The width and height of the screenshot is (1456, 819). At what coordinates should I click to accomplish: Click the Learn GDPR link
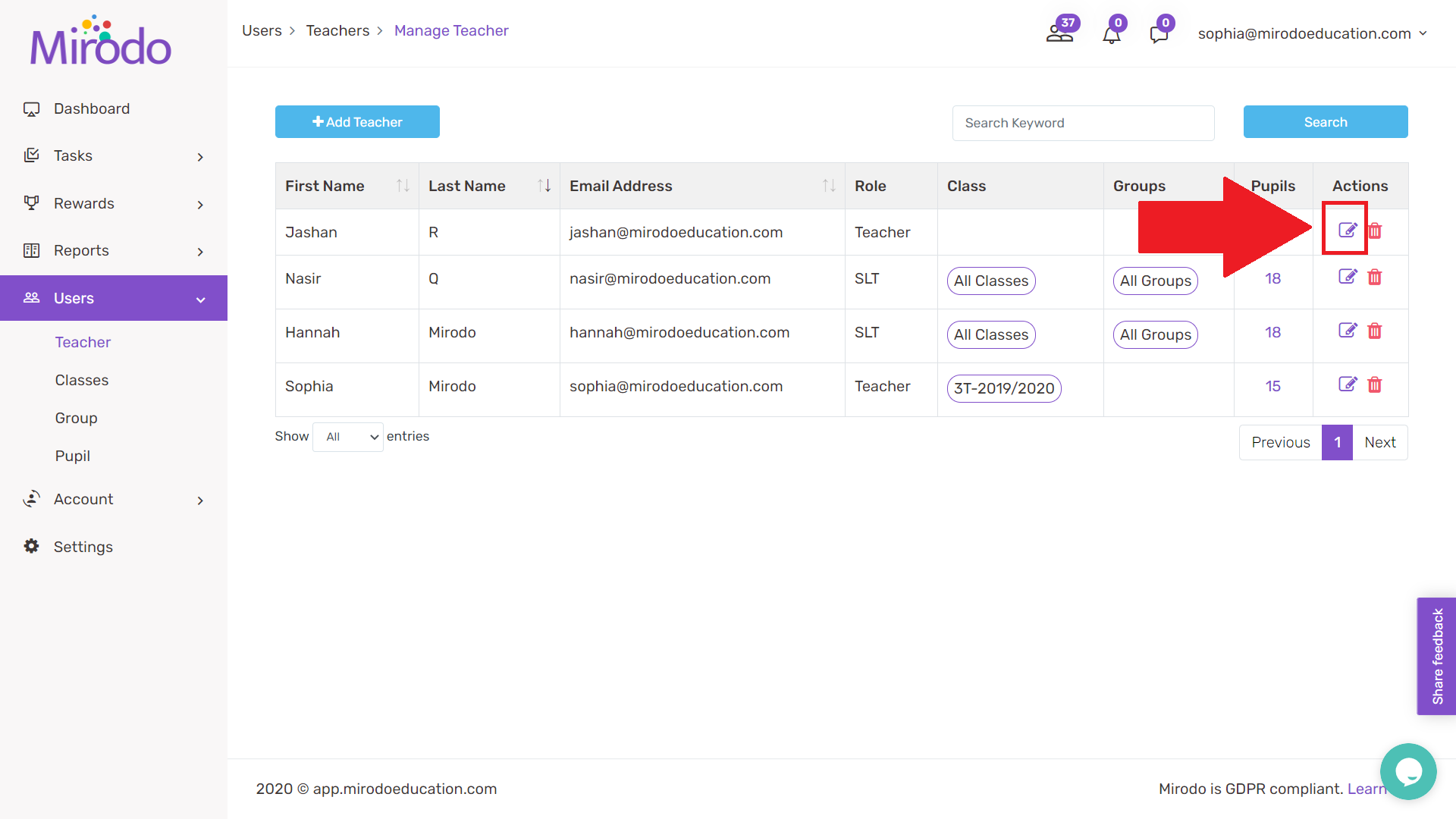click(x=1367, y=789)
